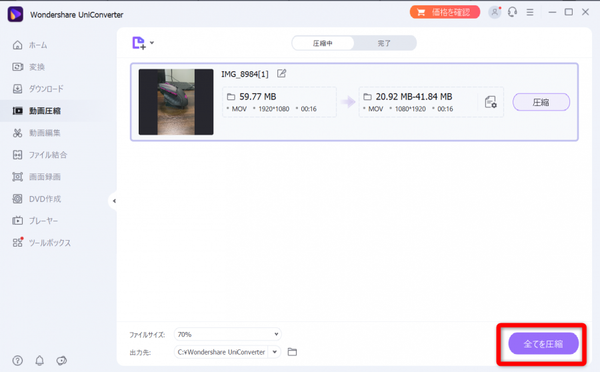Switch to the 完了 tab
The image size is (600, 372).
click(x=384, y=43)
